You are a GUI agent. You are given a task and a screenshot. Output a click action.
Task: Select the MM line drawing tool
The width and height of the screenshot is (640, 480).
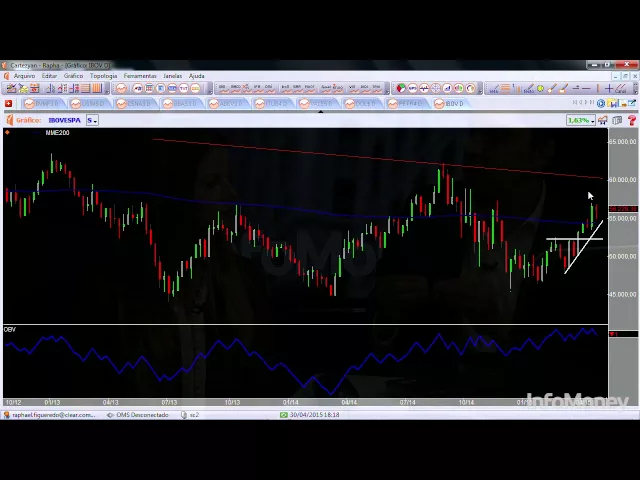493,89
